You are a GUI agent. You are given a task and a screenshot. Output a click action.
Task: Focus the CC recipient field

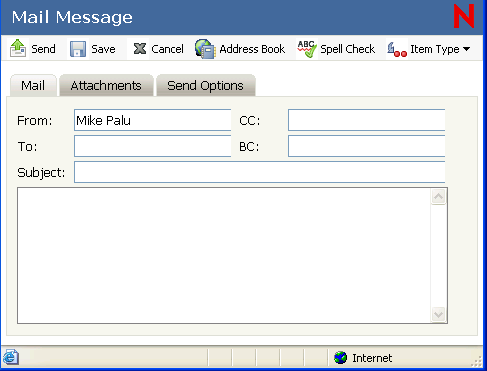(367, 120)
